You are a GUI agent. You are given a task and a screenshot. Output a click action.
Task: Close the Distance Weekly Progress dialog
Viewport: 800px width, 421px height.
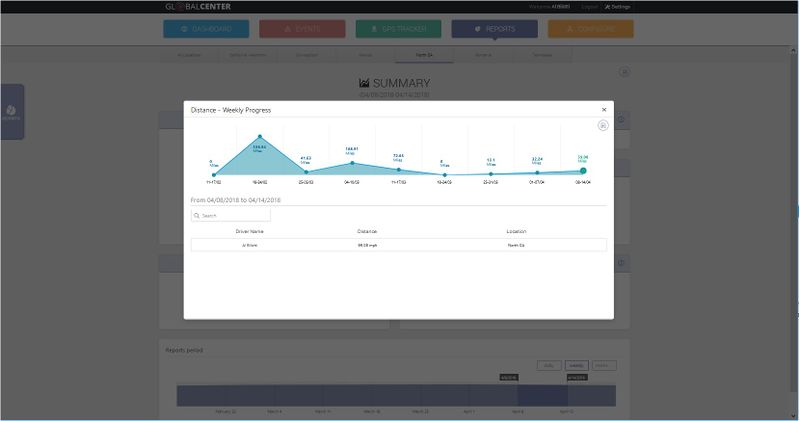(x=603, y=110)
